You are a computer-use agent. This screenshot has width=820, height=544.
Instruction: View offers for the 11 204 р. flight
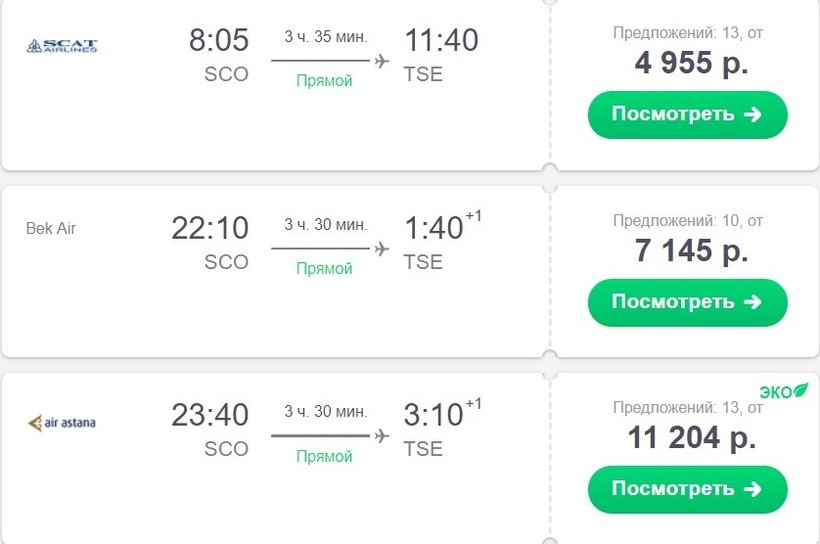[687, 489]
